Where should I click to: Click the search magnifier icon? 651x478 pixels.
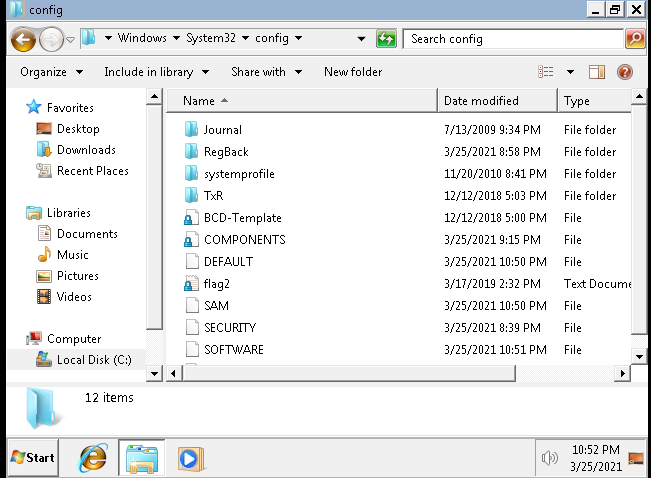[634, 39]
